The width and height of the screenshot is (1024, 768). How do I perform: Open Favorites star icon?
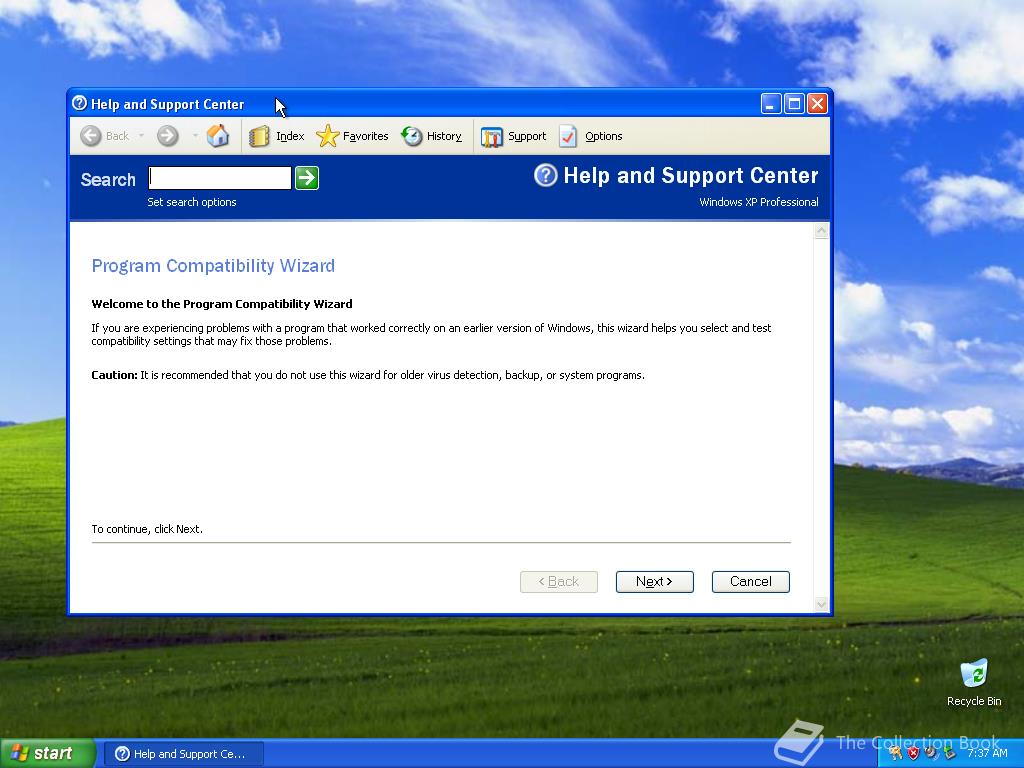coord(327,136)
